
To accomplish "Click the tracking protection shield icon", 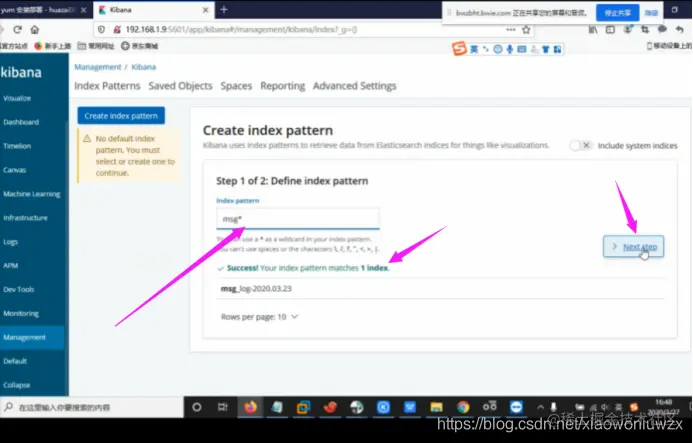I will click(101, 30).
